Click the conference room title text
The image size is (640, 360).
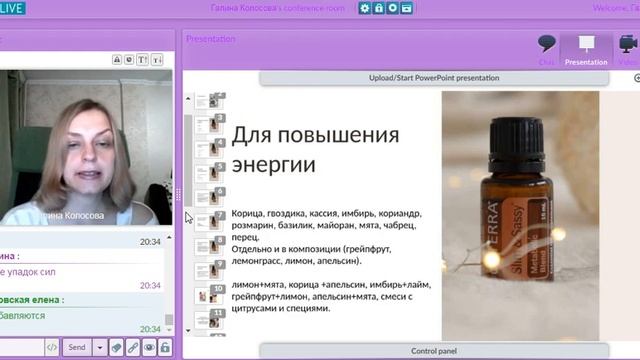click(x=278, y=8)
